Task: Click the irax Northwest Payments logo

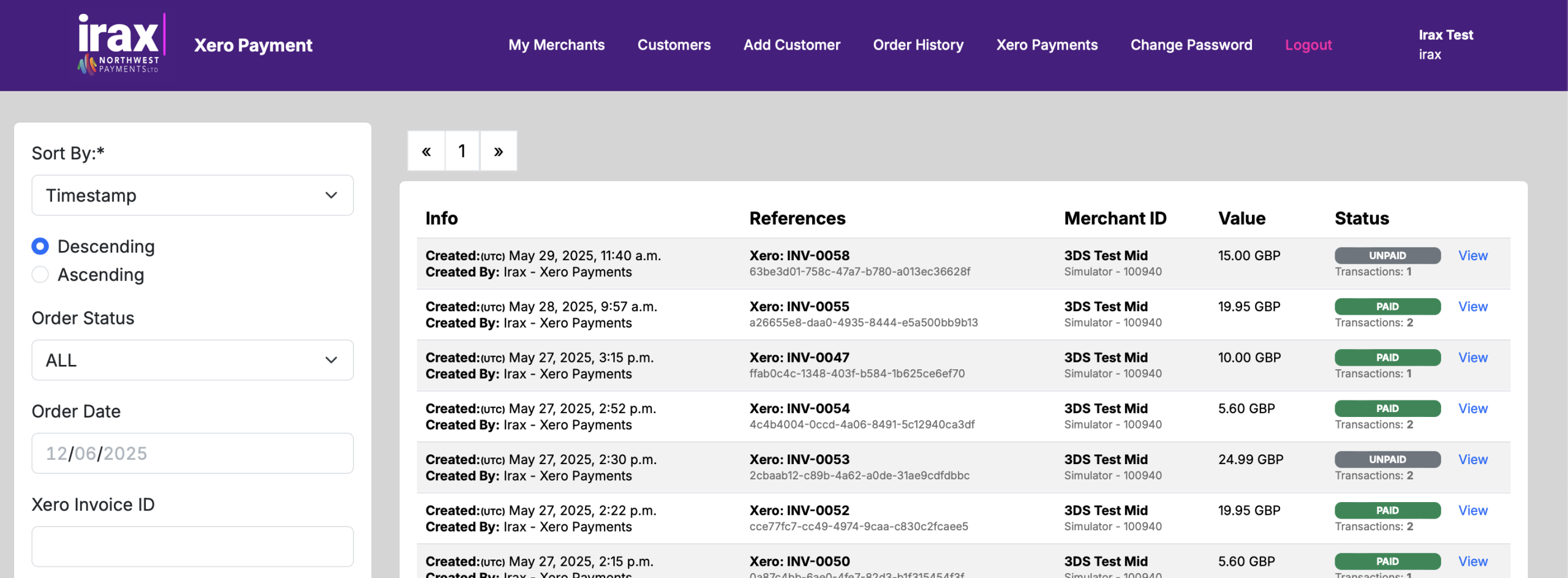Action: (119, 44)
